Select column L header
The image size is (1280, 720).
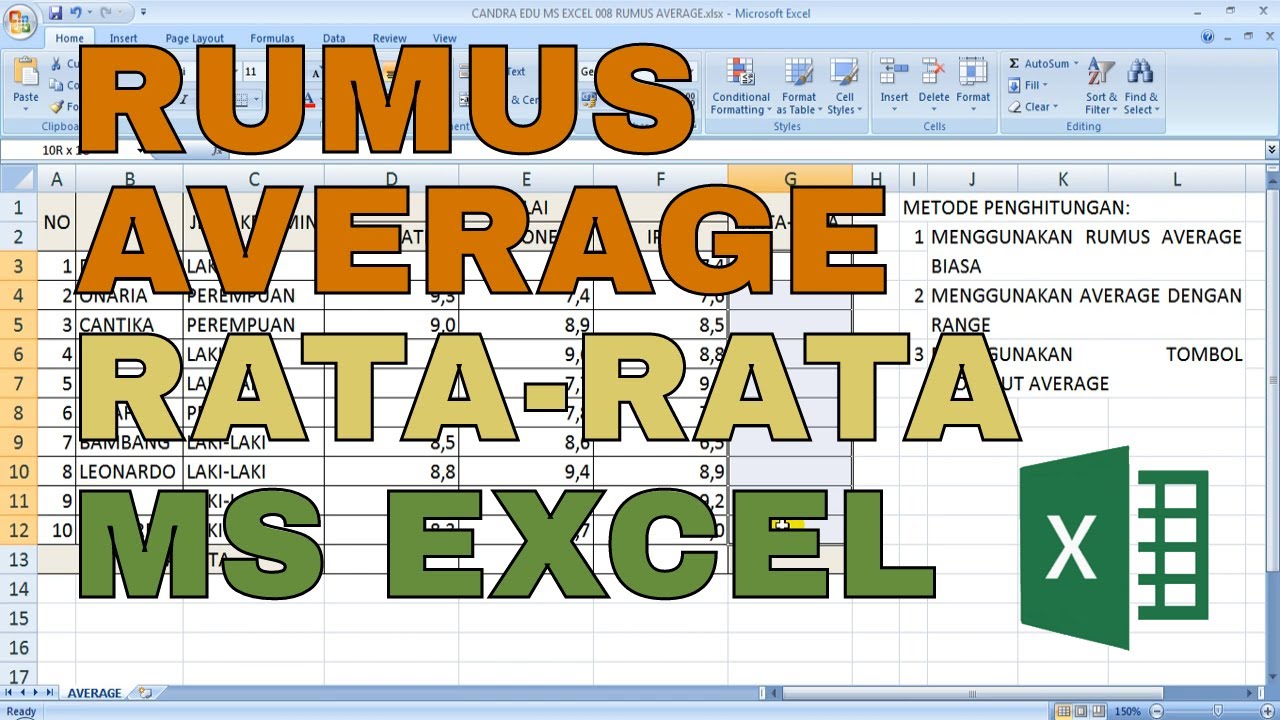[x=1177, y=179]
